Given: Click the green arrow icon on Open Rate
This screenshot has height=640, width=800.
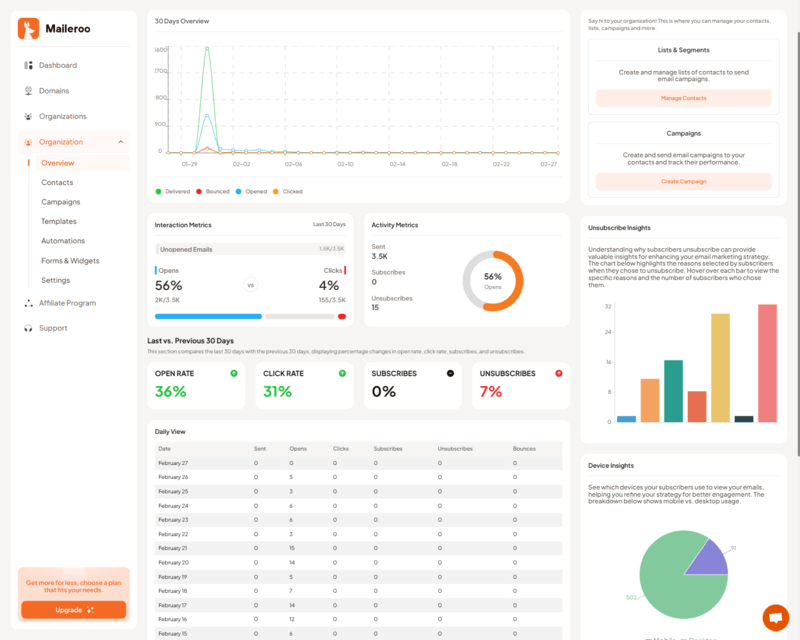Looking at the screenshot, I should (x=233, y=373).
